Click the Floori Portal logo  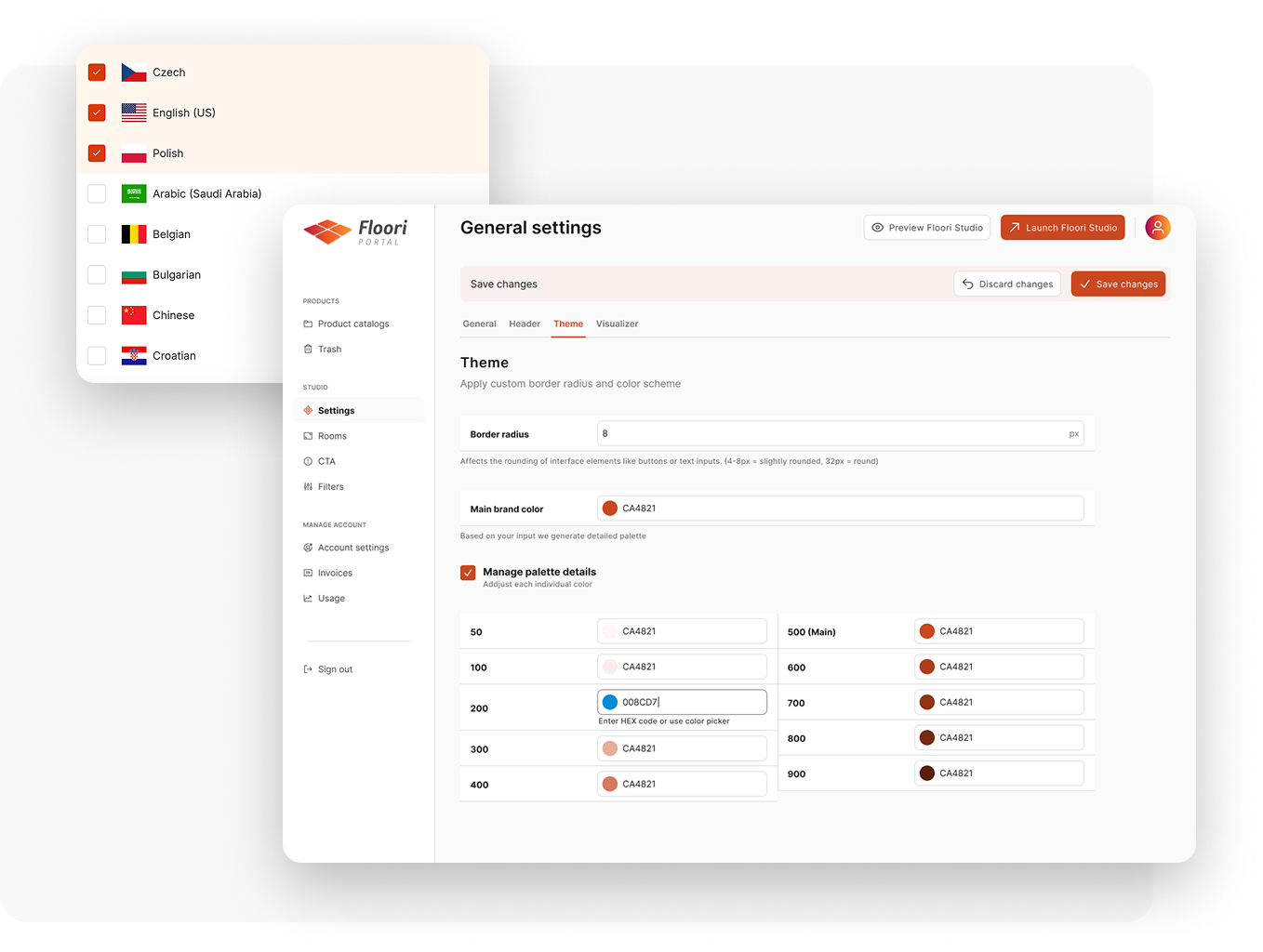point(355,231)
